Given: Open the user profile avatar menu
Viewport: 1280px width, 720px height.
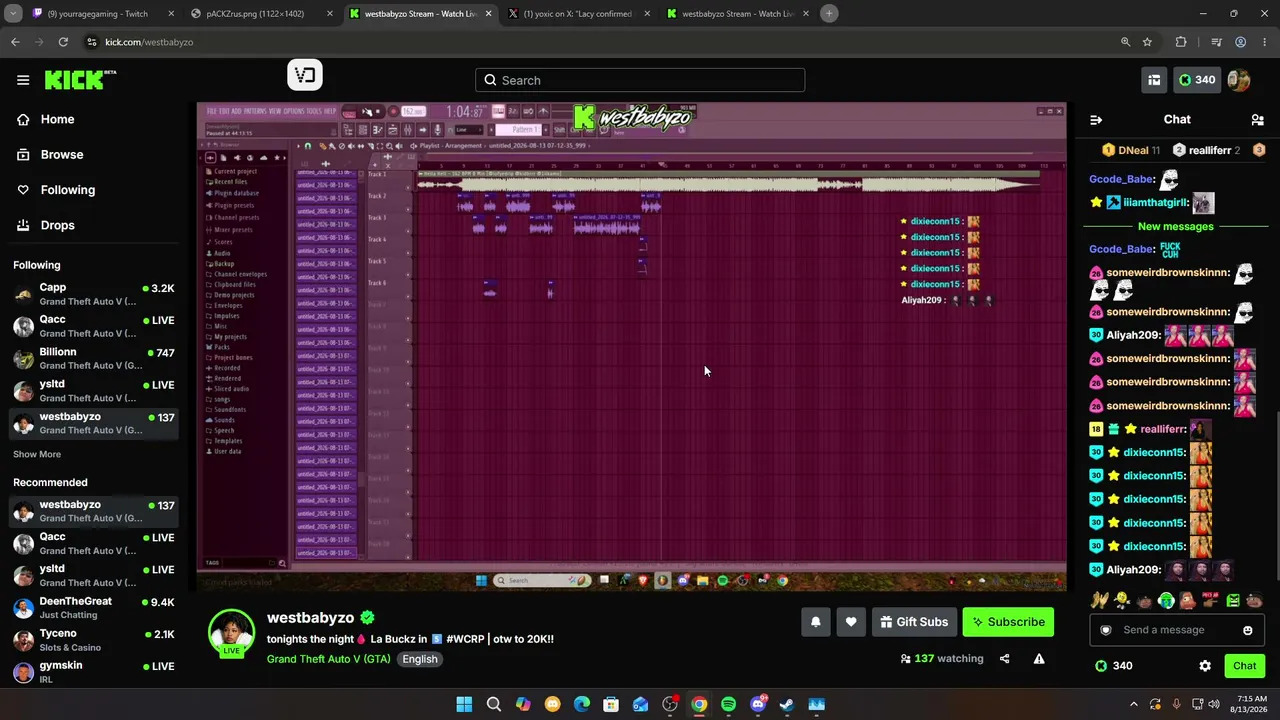Looking at the screenshot, I should pos(1239,80).
